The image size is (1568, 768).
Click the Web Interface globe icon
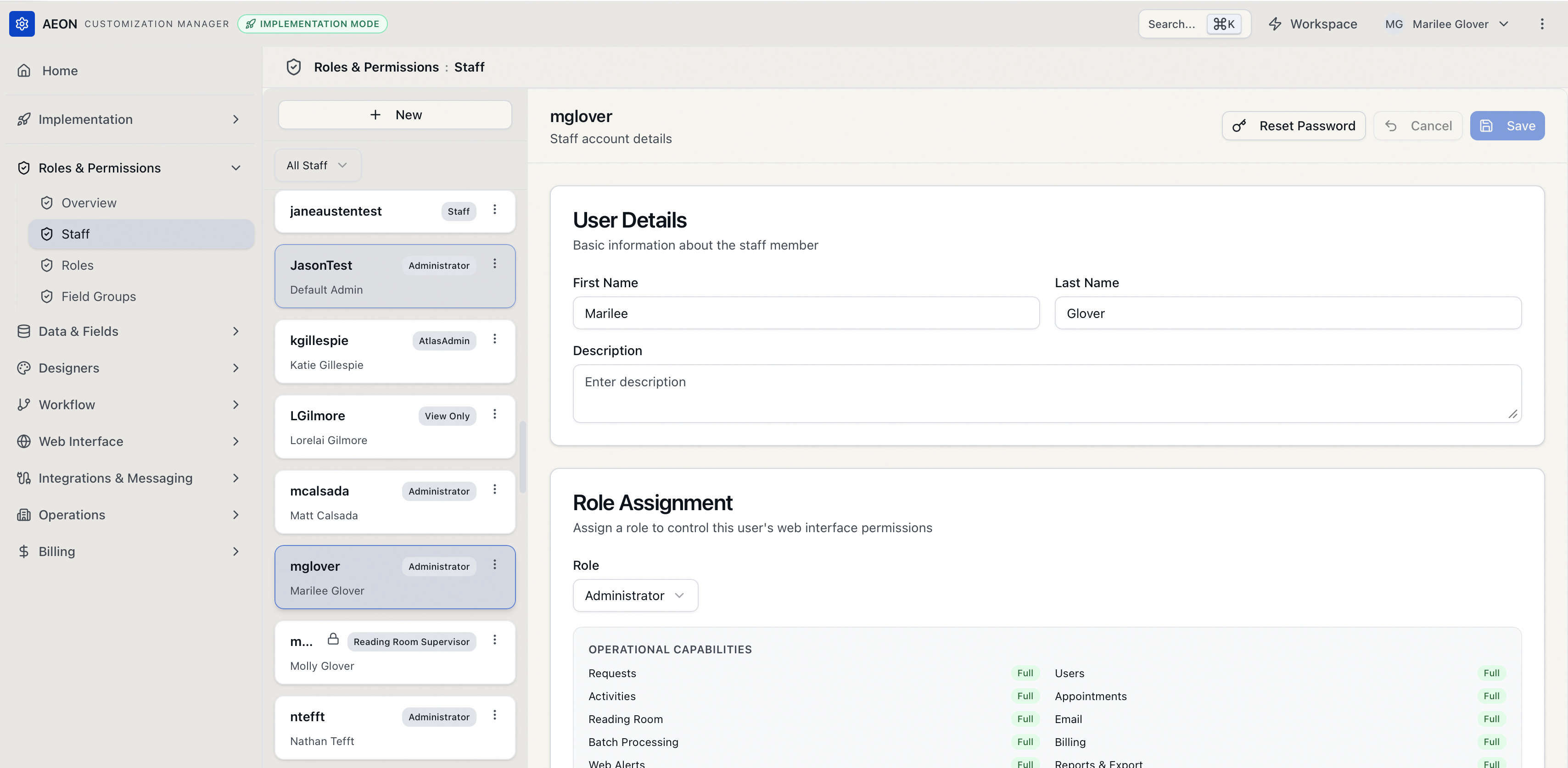click(24, 441)
